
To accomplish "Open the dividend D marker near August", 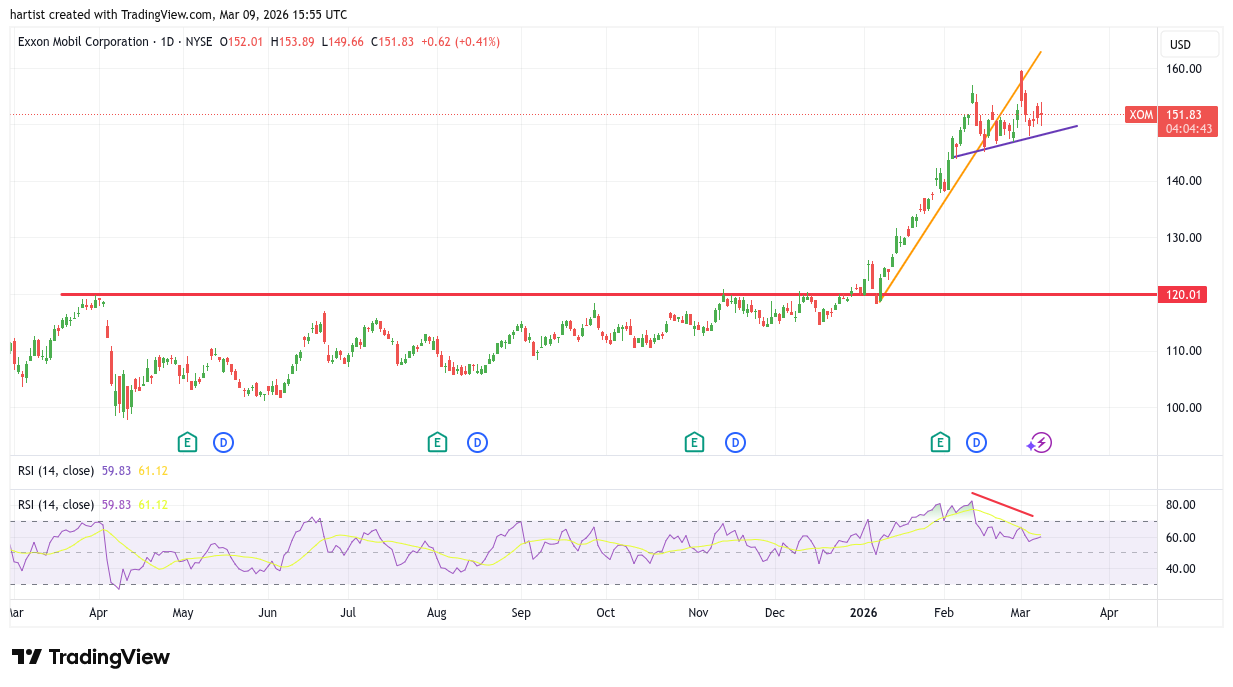I will [x=477, y=442].
